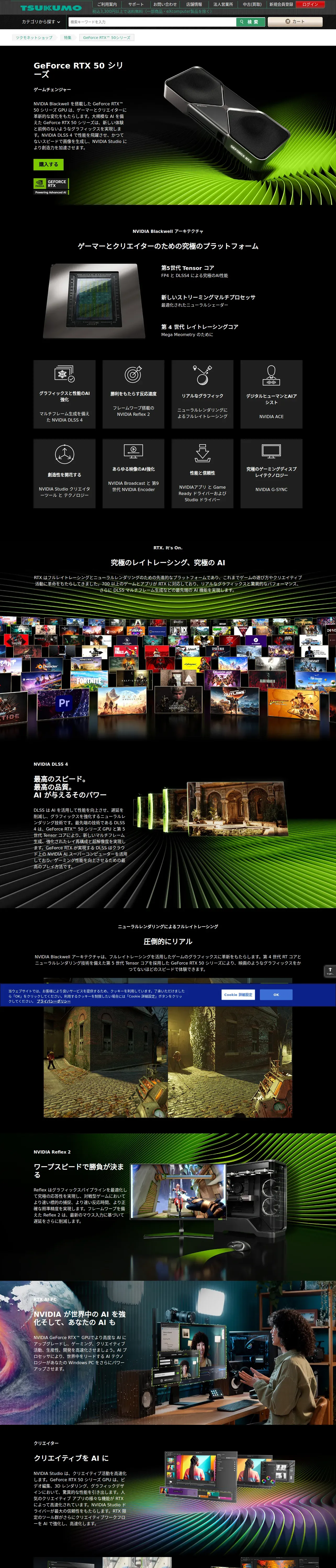Open the カート cart button
The width and height of the screenshot is (336, 1568).
(x=295, y=22)
